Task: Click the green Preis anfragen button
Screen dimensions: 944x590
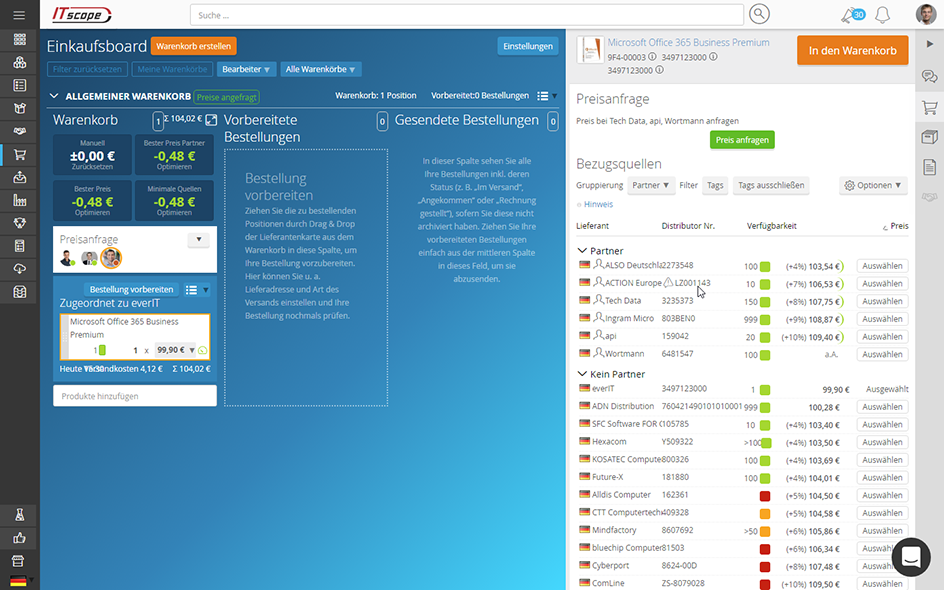Action: (x=742, y=140)
